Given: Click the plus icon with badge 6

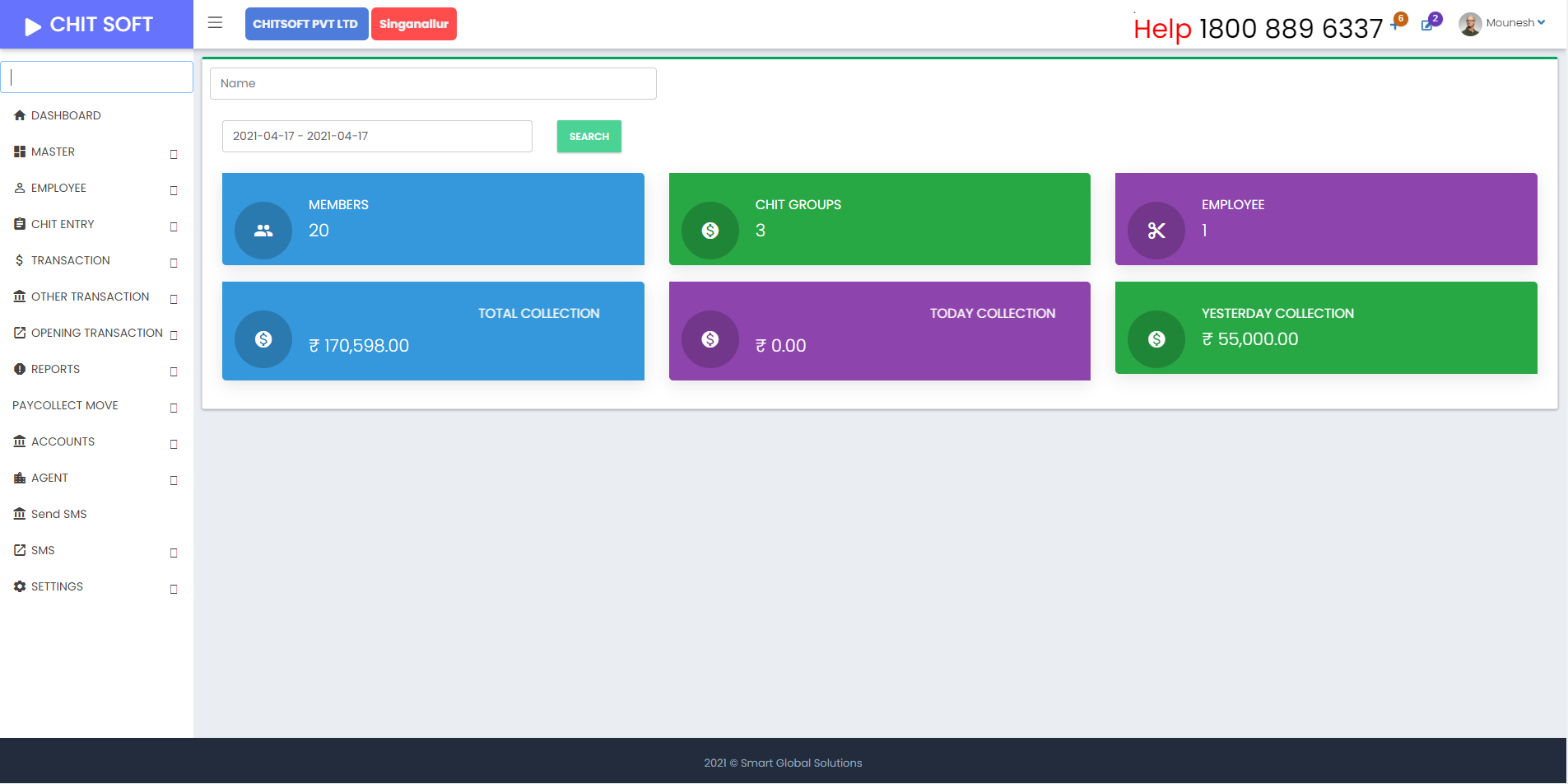Looking at the screenshot, I should 1396,24.
